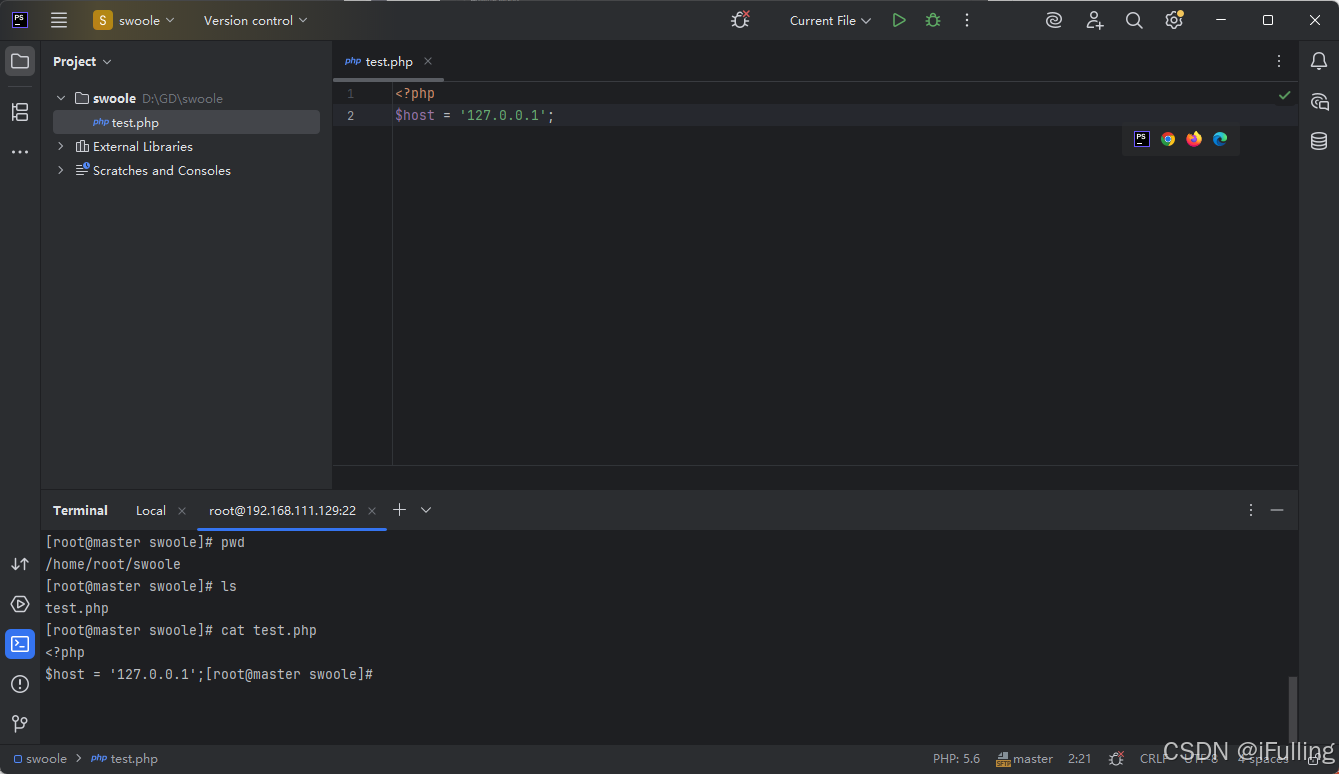
Task: Change PHP: 5.6 language level
Action: pyautogui.click(x=956, y=759)
